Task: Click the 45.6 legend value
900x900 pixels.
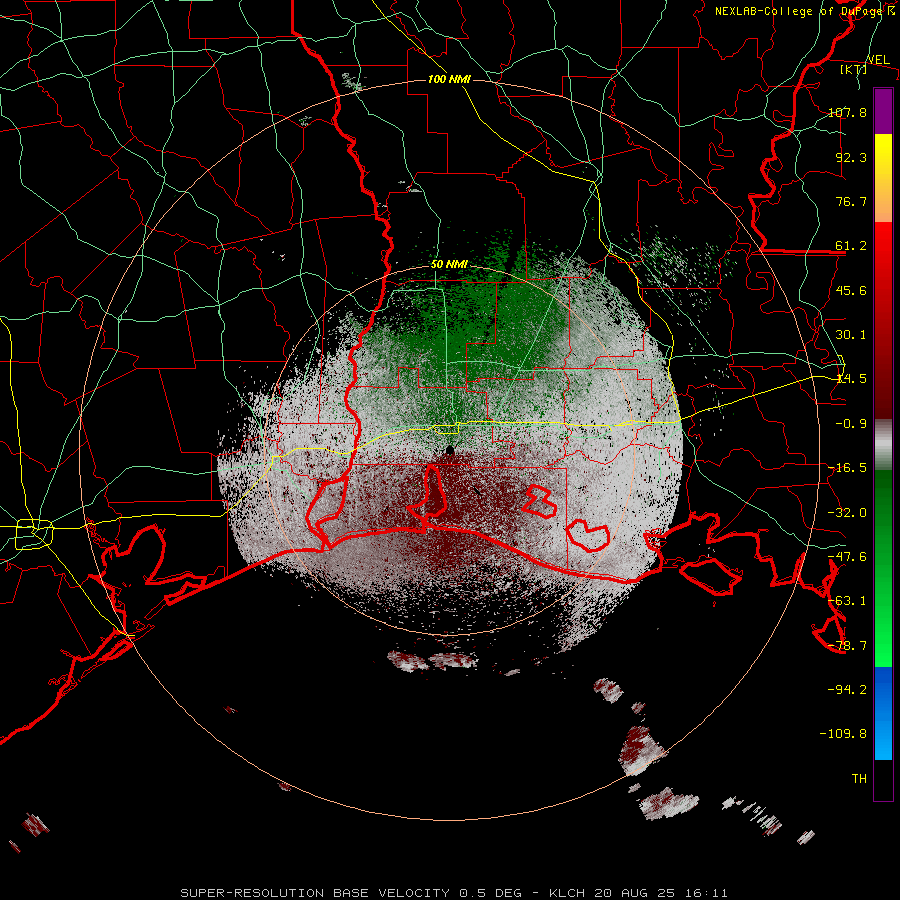Action: pyautogui.click(x=851, y=290)
